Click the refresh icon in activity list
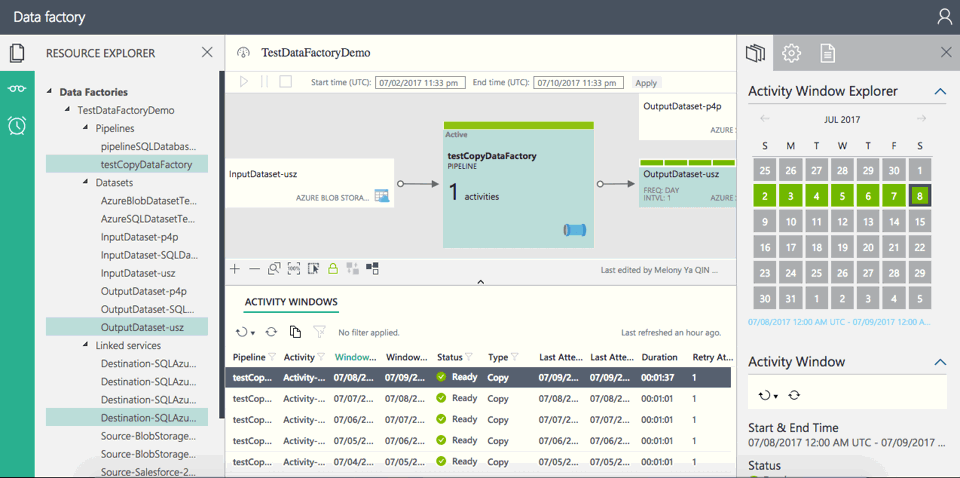 [x=271, y=332]
